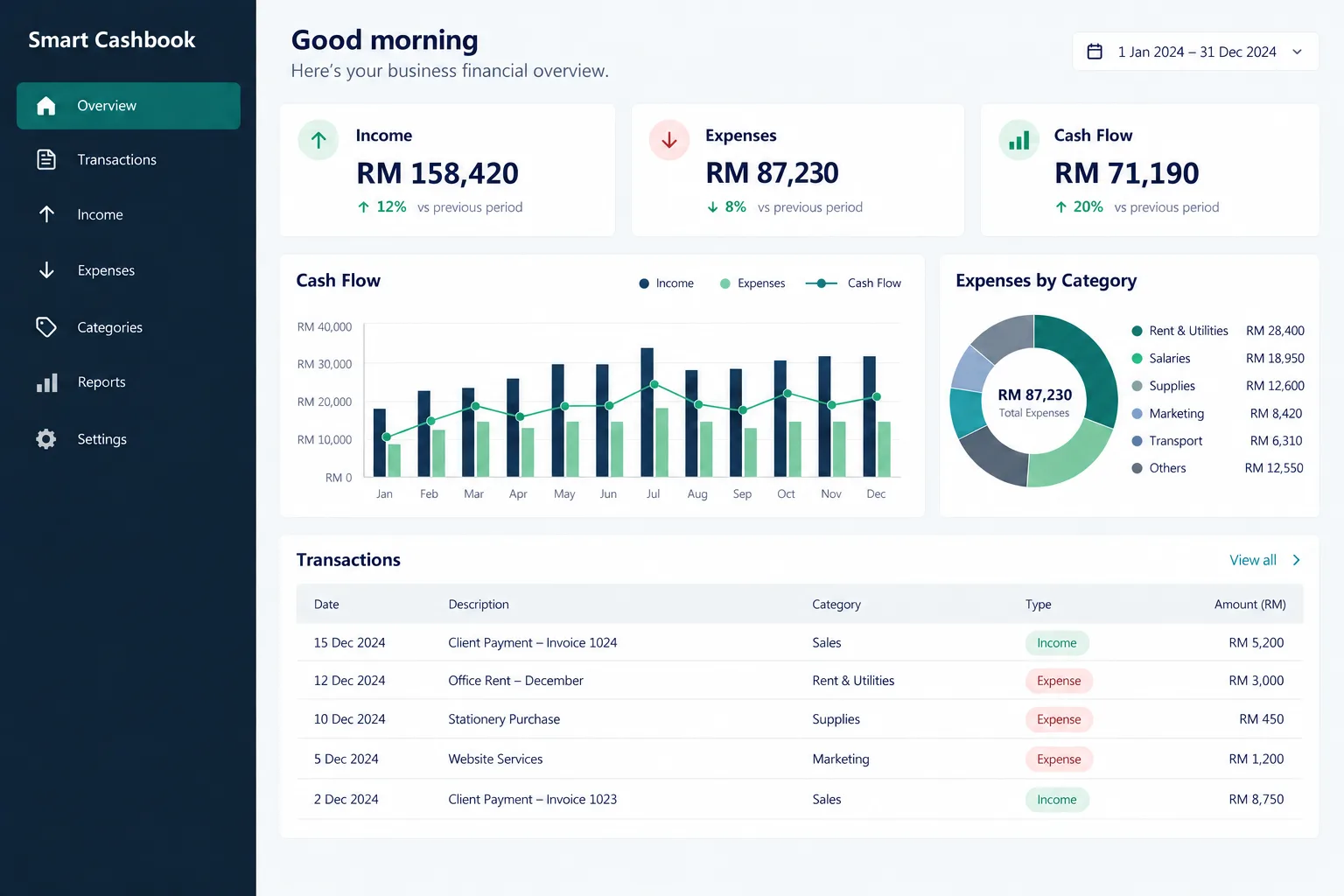The height and width of the screenshot is (896, 1344).
Task: Open the Transactions menu item
Action: (129, 159)
